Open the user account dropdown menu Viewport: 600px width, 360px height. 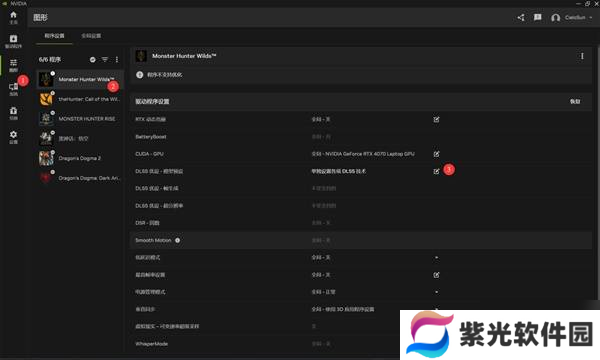[x=572, y=18]
